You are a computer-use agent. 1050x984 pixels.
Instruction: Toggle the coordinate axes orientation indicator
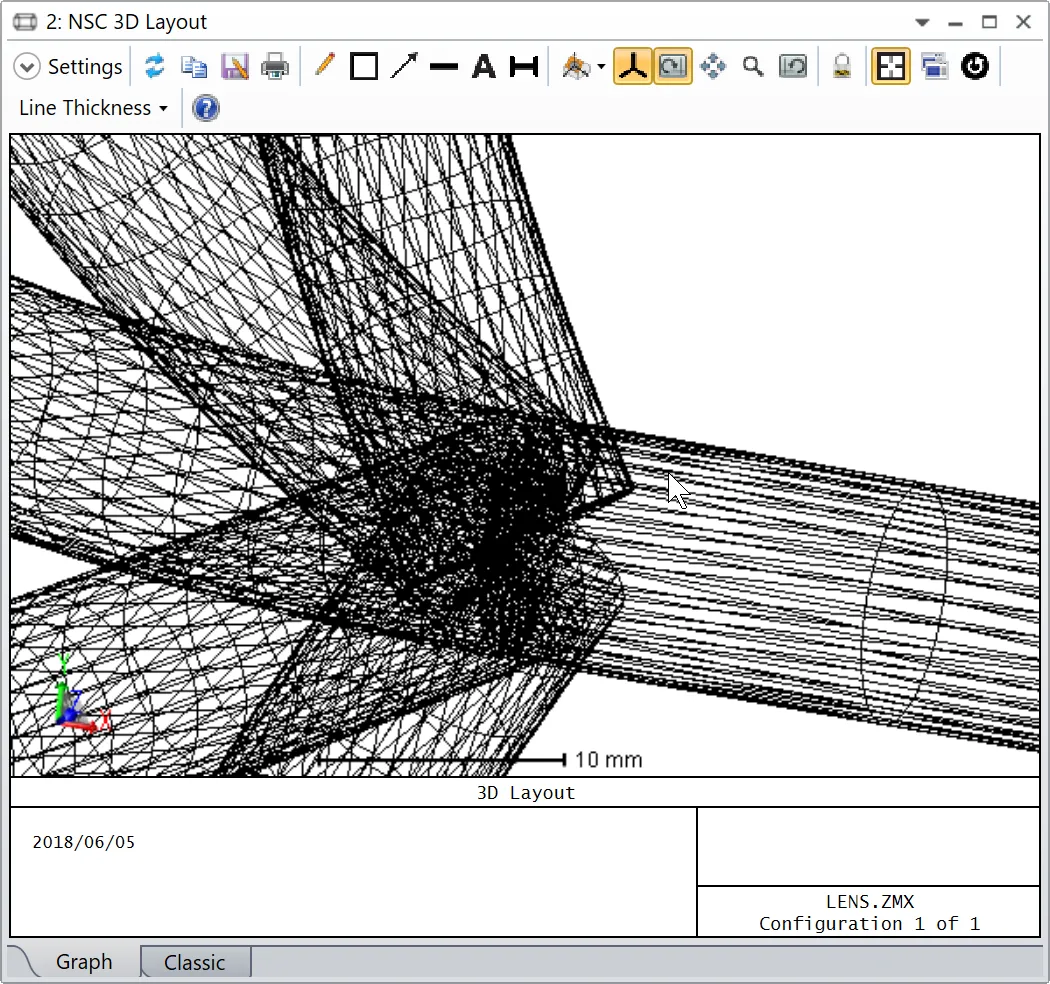pos(633,66)
